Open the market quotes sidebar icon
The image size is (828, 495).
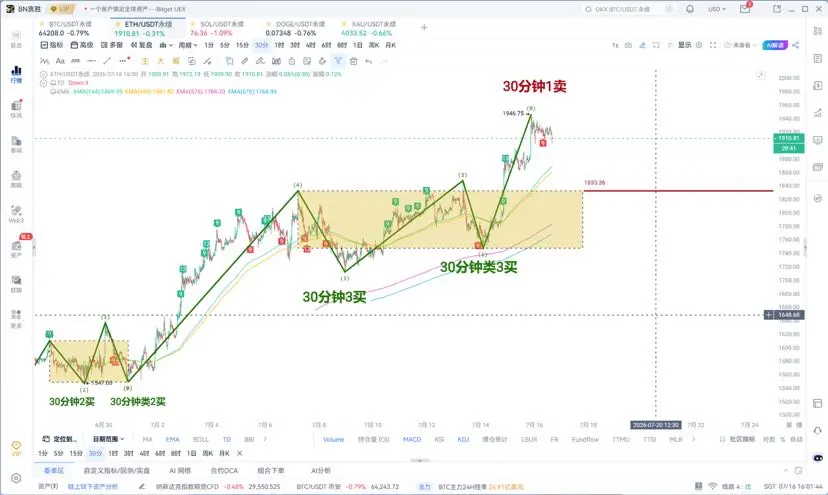16,73
